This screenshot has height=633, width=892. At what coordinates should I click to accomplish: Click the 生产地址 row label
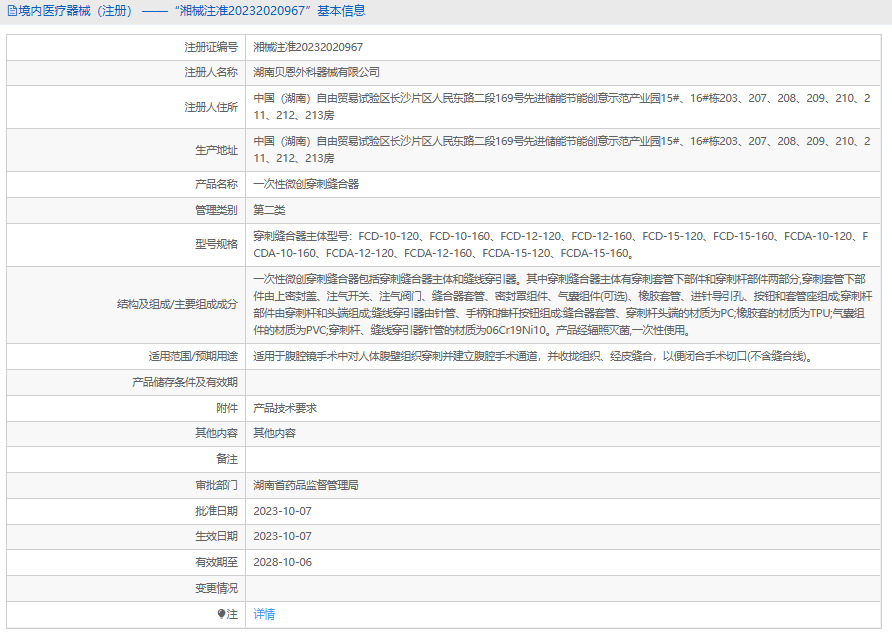216,150
